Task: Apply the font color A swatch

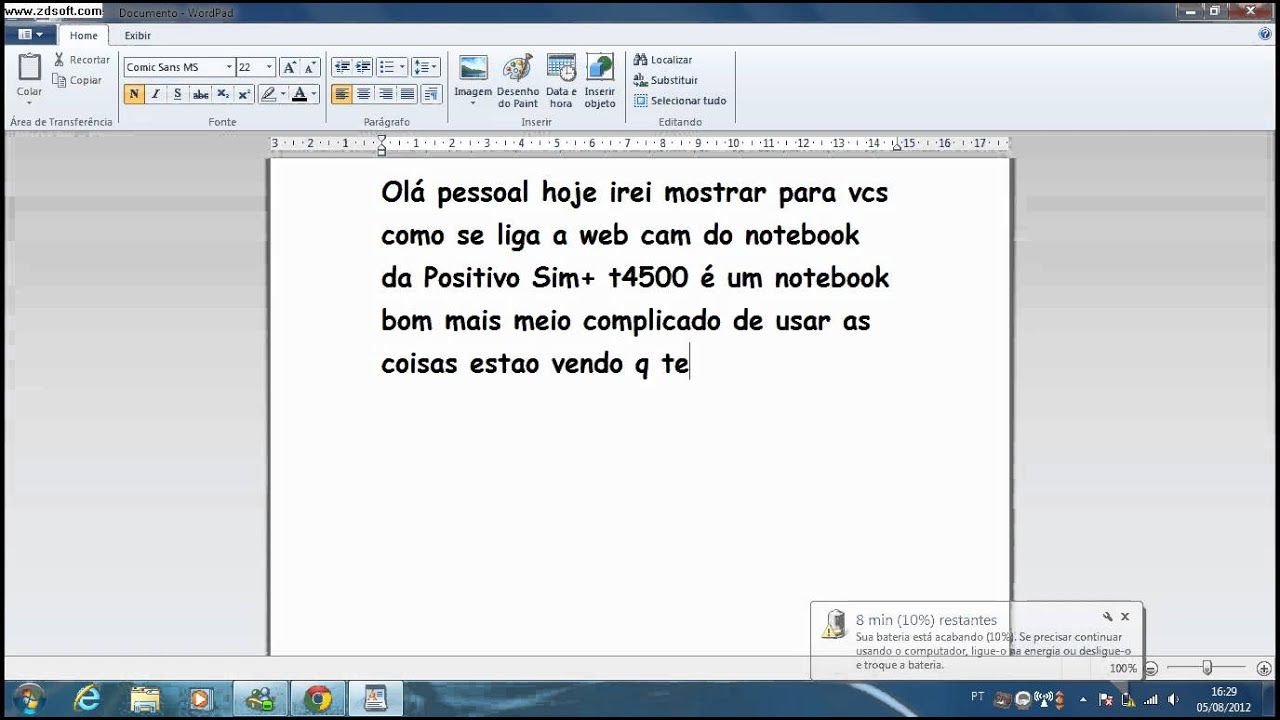Action: click(299, 94)
